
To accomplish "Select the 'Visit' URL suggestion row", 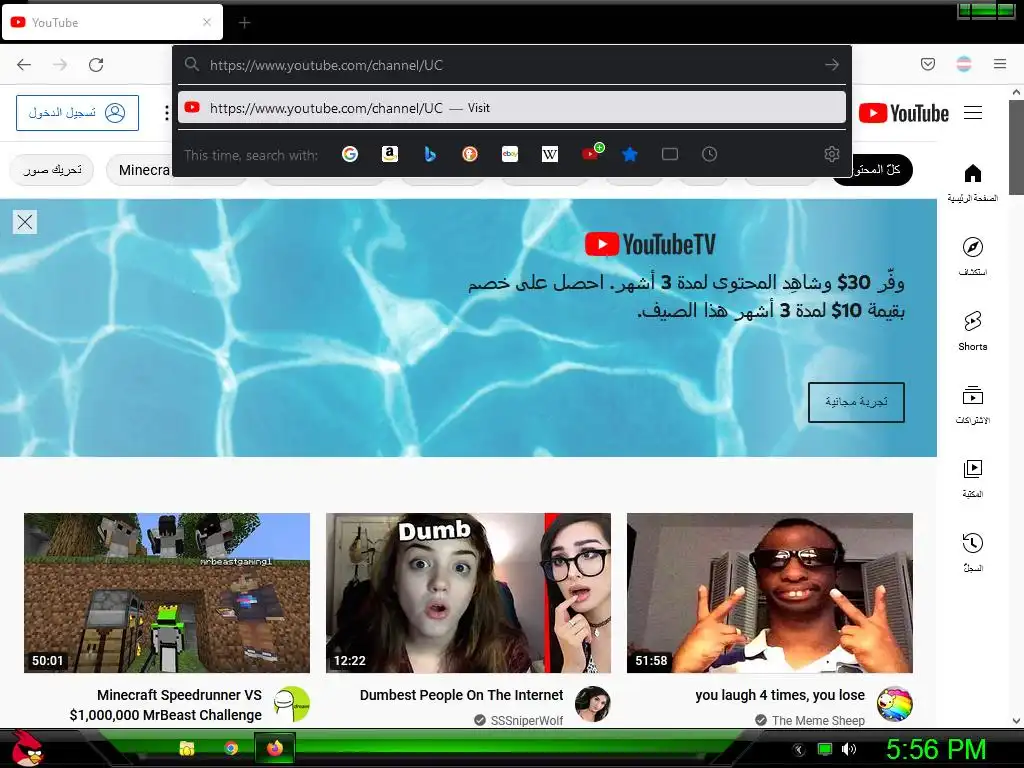I will click(x=511, y=108).
